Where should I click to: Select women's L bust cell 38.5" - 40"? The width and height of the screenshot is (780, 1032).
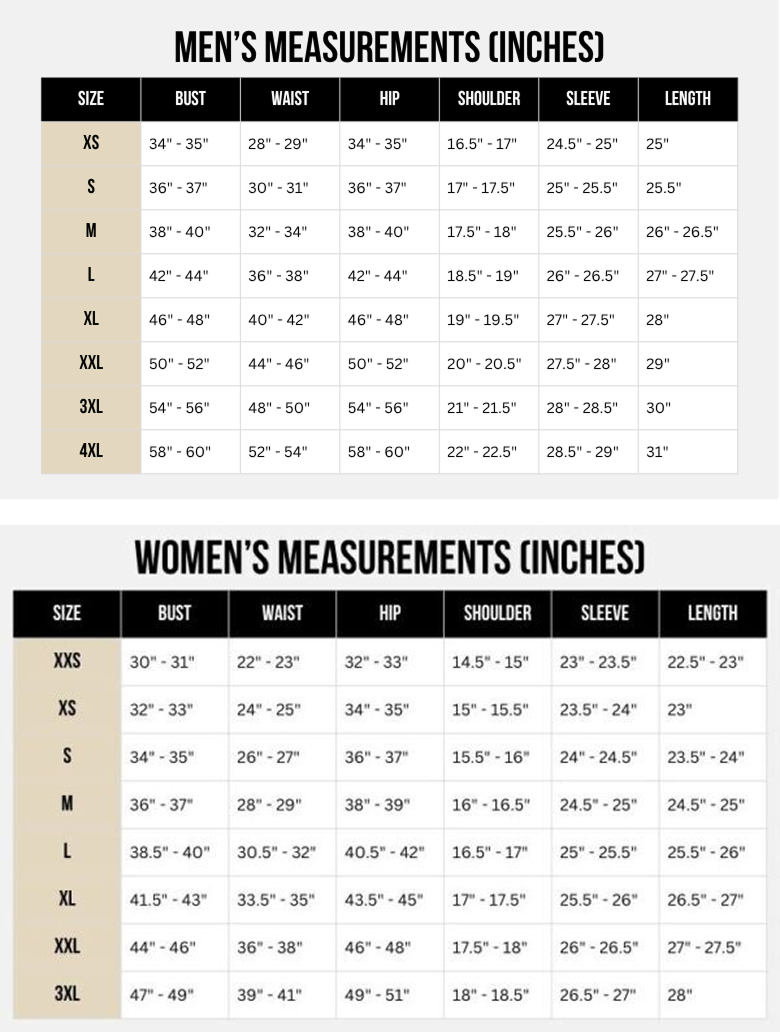[x=169, y=853]
